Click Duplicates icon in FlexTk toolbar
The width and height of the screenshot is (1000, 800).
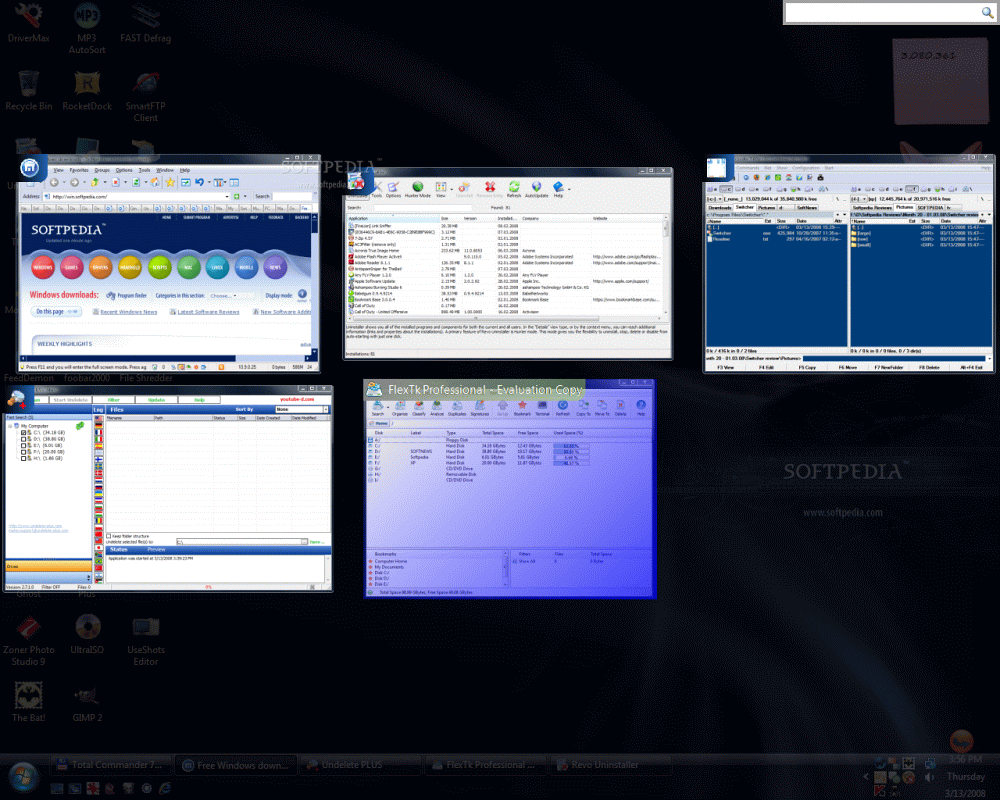coord(457,408)
